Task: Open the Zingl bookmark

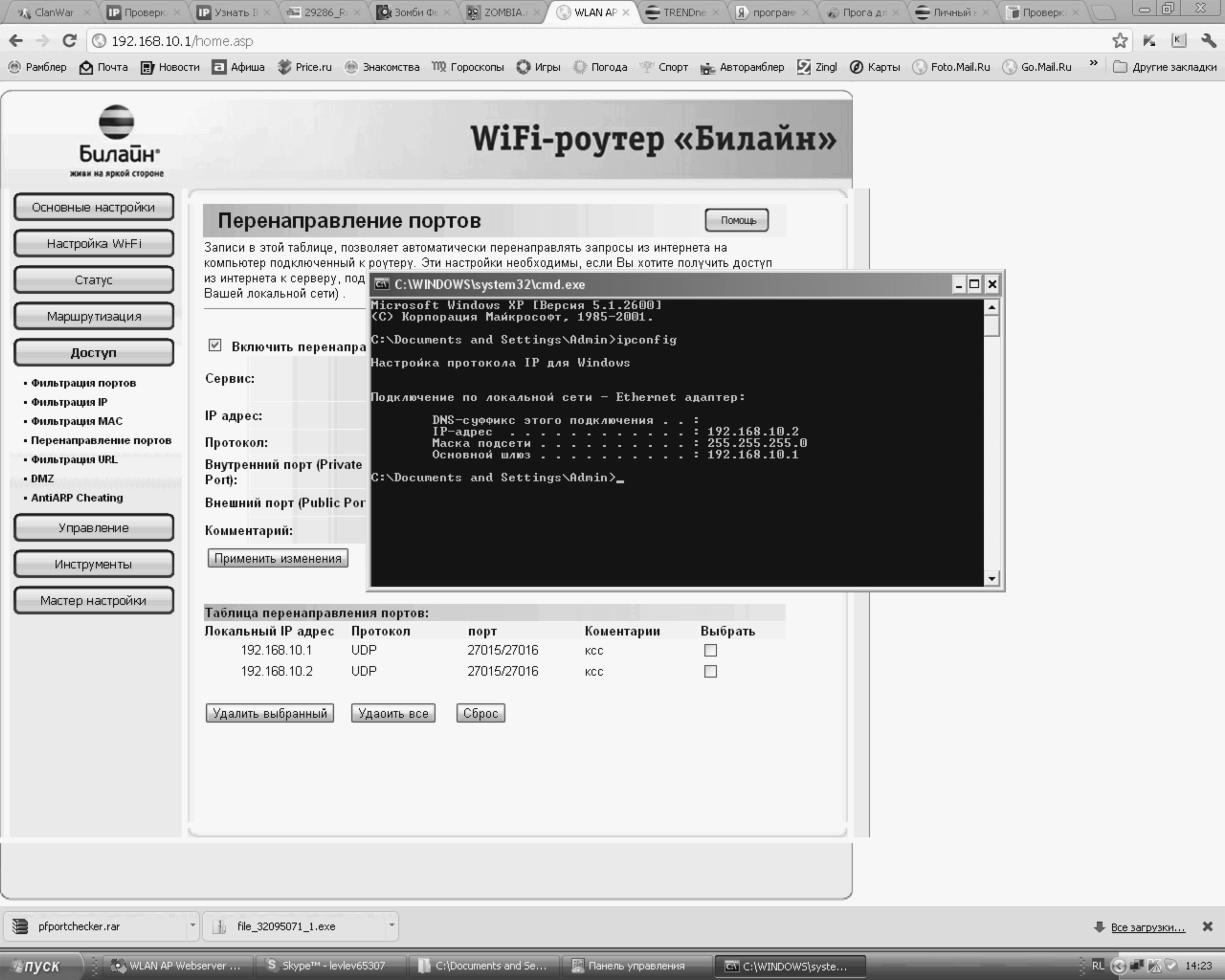Action: 817,67
